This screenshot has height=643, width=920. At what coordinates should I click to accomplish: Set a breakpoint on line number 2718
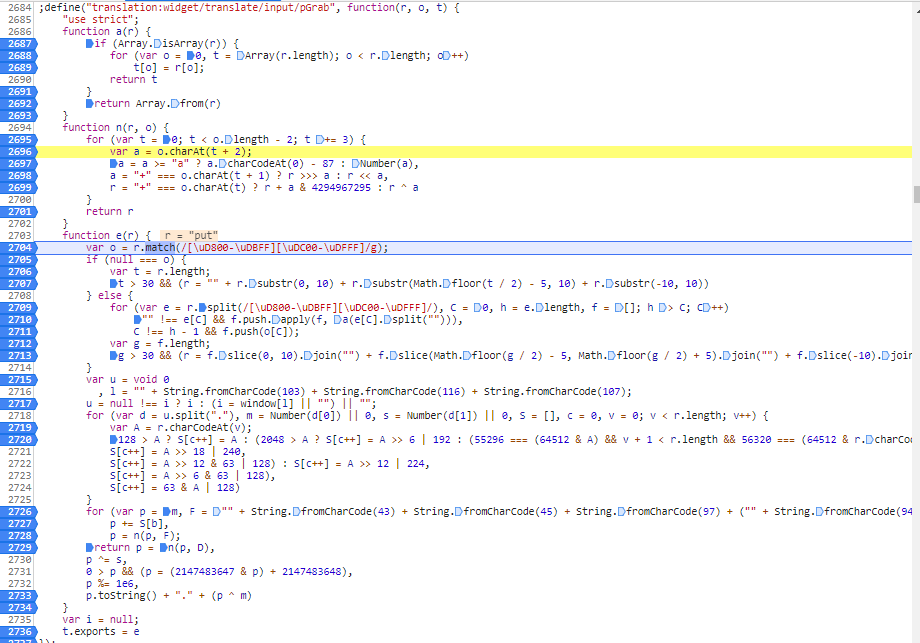pos(20,415)
